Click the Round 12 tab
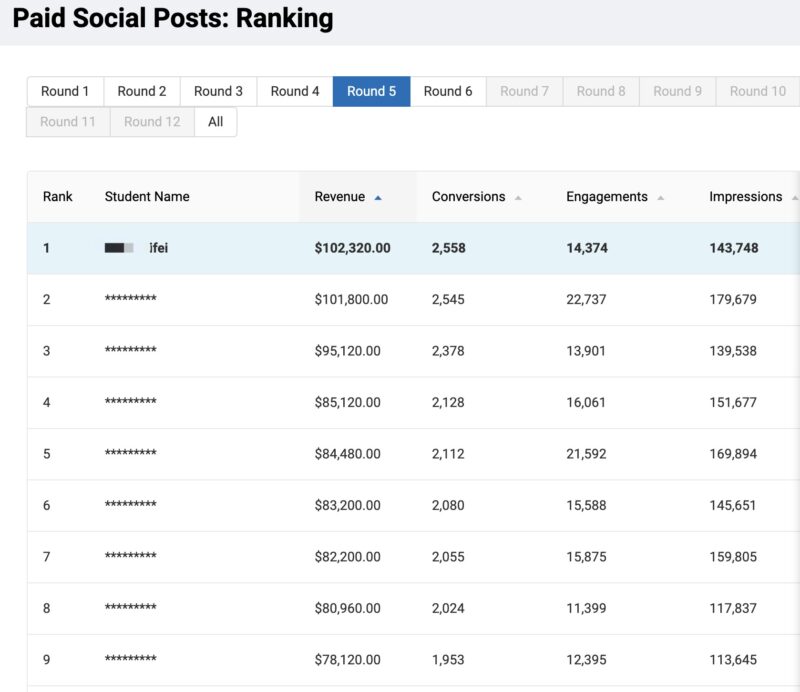 [152, 122]
